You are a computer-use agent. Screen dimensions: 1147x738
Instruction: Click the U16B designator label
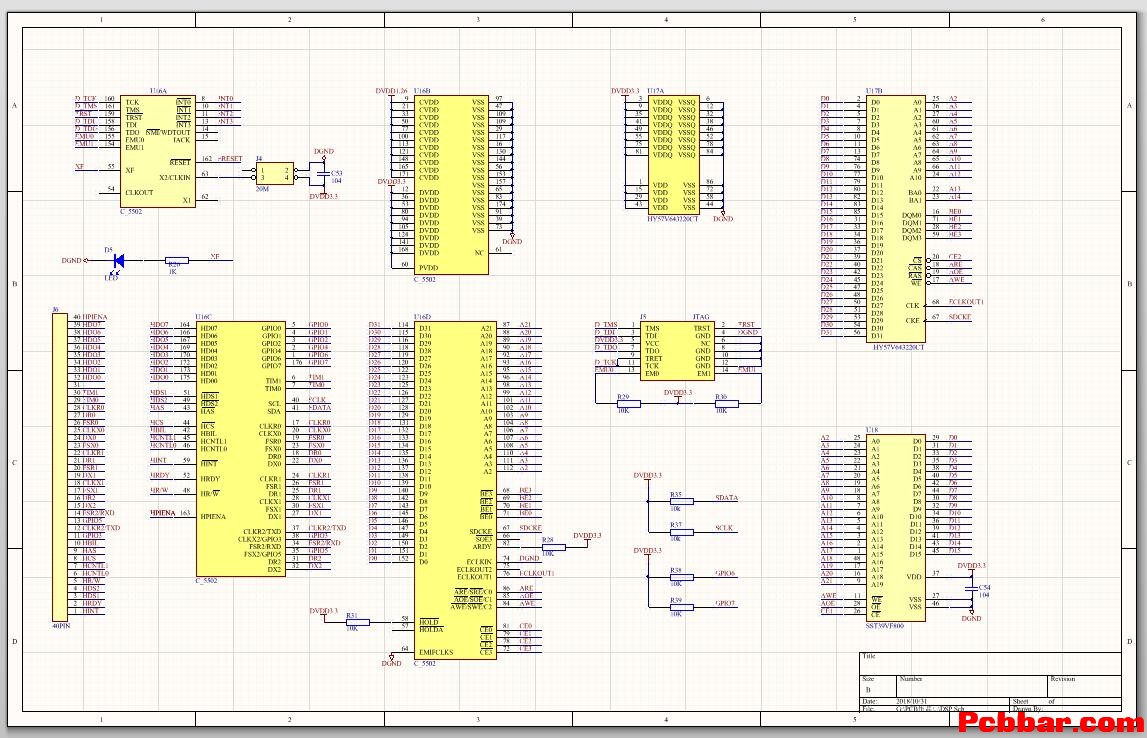coord(422,91)
